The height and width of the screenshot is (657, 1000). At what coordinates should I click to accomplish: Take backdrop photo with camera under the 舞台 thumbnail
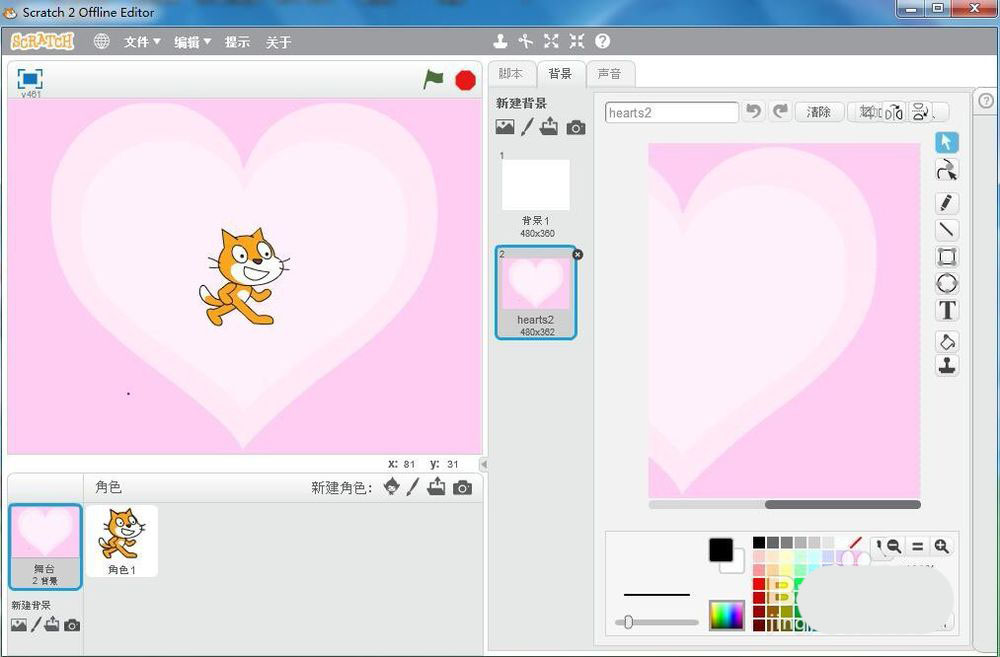[72, 625]
